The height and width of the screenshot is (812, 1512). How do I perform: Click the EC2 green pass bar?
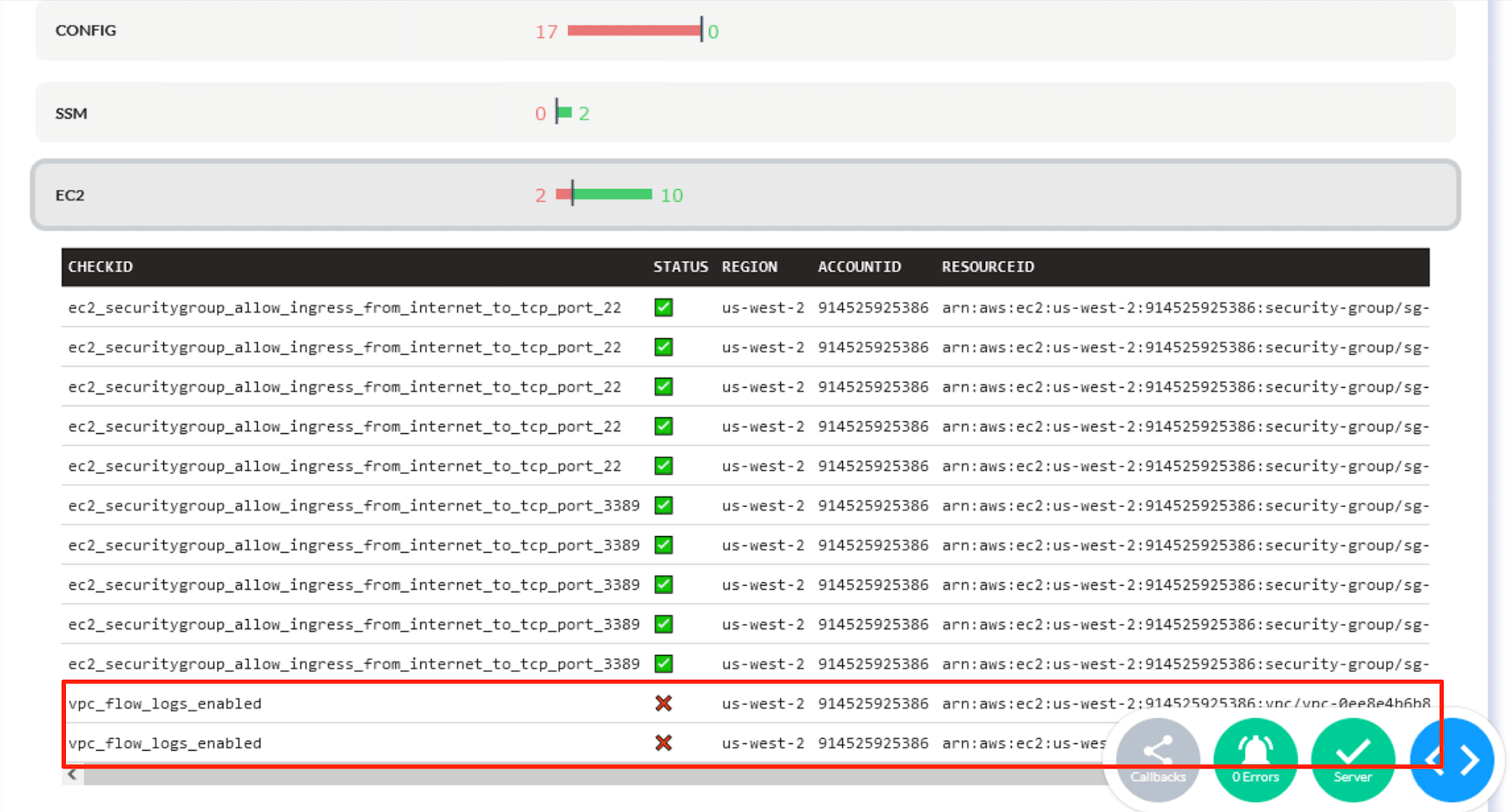pos(612,194)
